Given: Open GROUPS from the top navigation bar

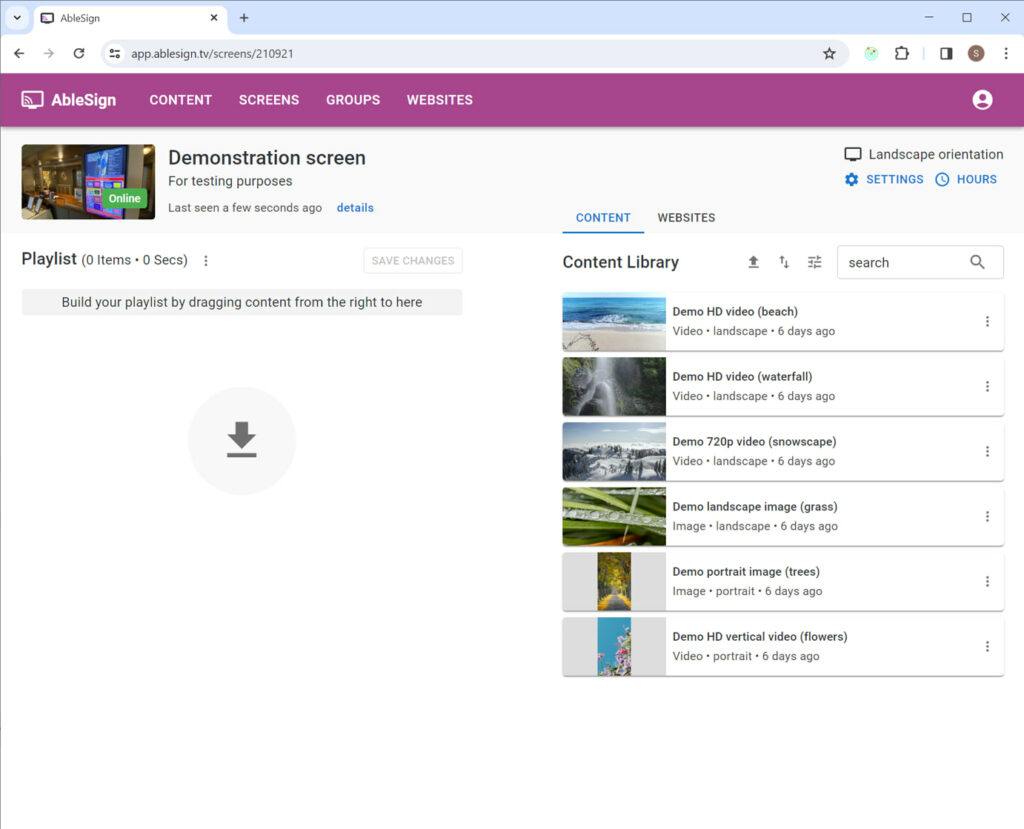Looking at the screenshot, I should pyautogui.click(x=353, y=100).
